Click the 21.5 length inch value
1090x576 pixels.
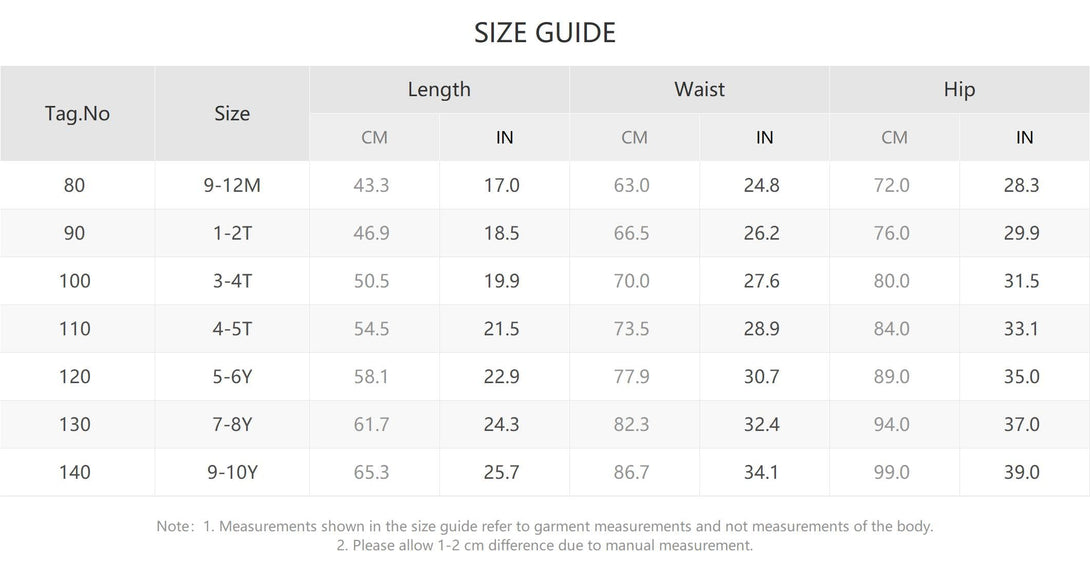[501, 328]
